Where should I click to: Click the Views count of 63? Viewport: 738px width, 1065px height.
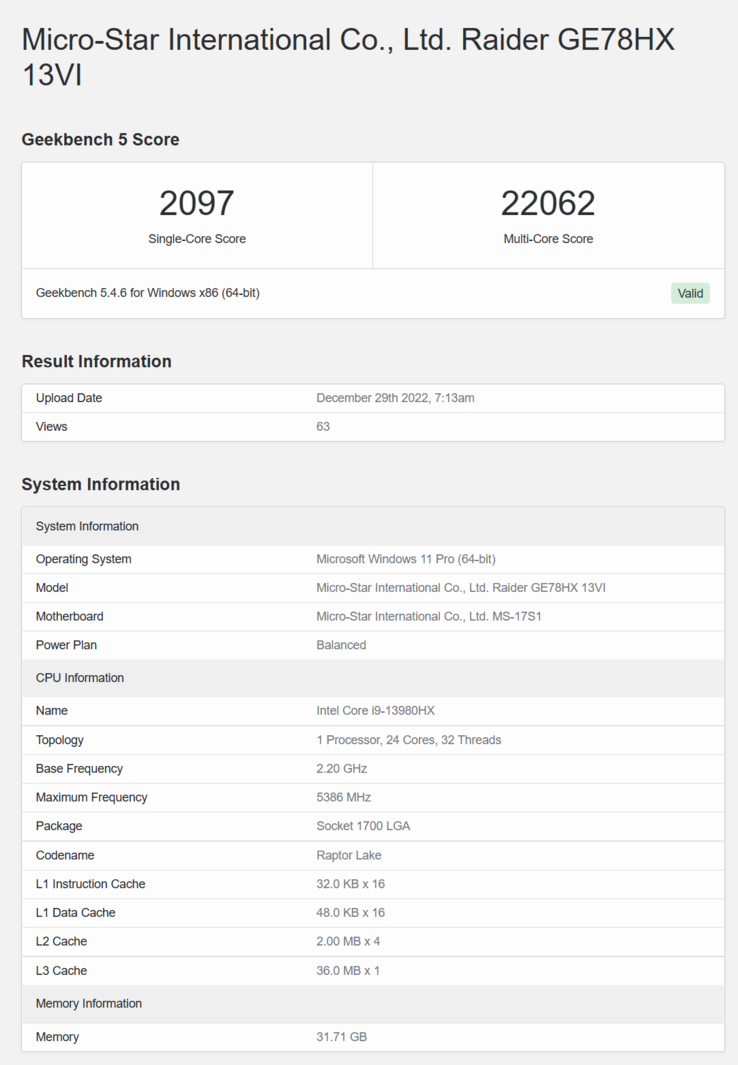323,427
